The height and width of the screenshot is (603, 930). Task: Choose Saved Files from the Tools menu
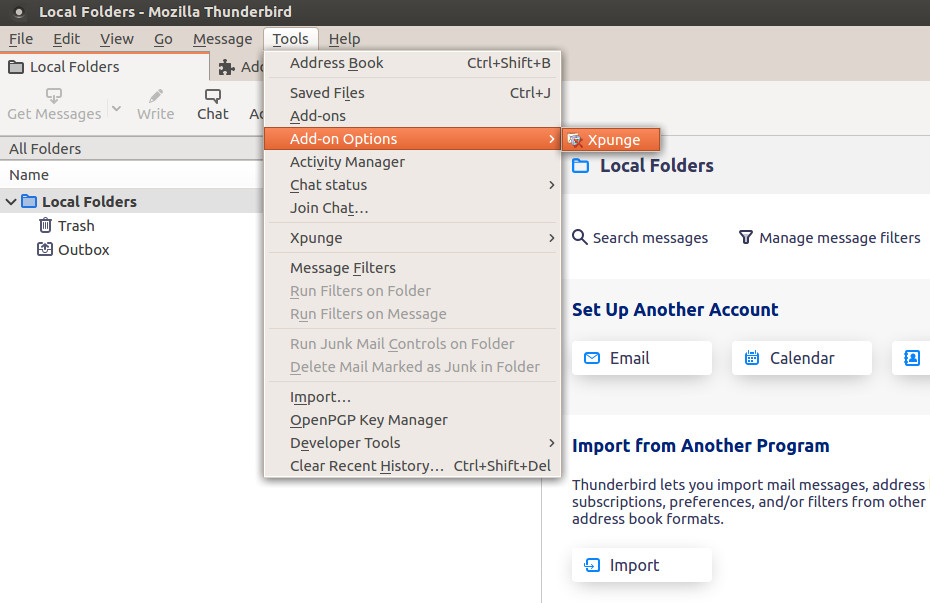click(412, 93)
